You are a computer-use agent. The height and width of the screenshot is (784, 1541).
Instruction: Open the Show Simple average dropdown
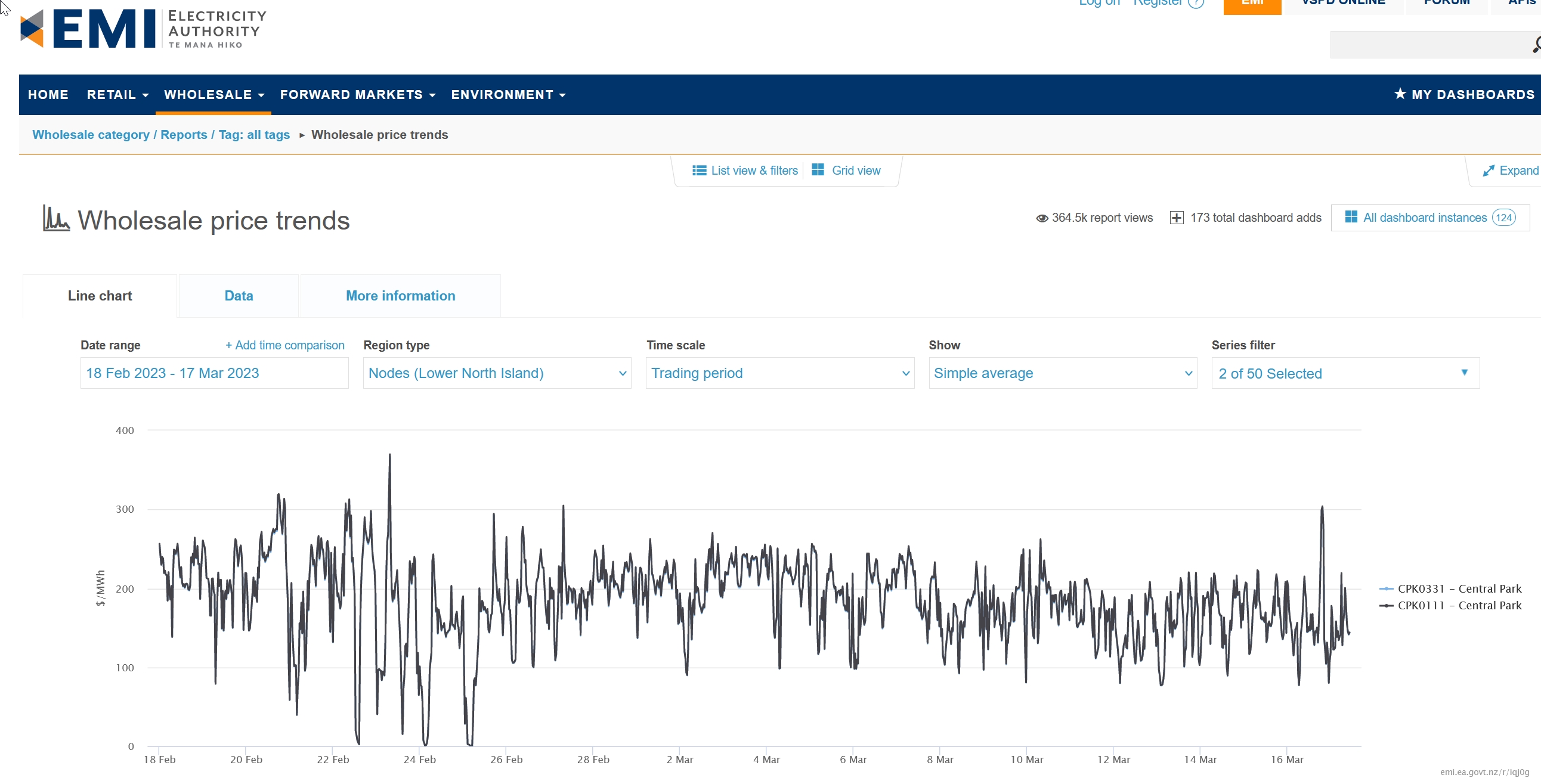coord(1062,373)
